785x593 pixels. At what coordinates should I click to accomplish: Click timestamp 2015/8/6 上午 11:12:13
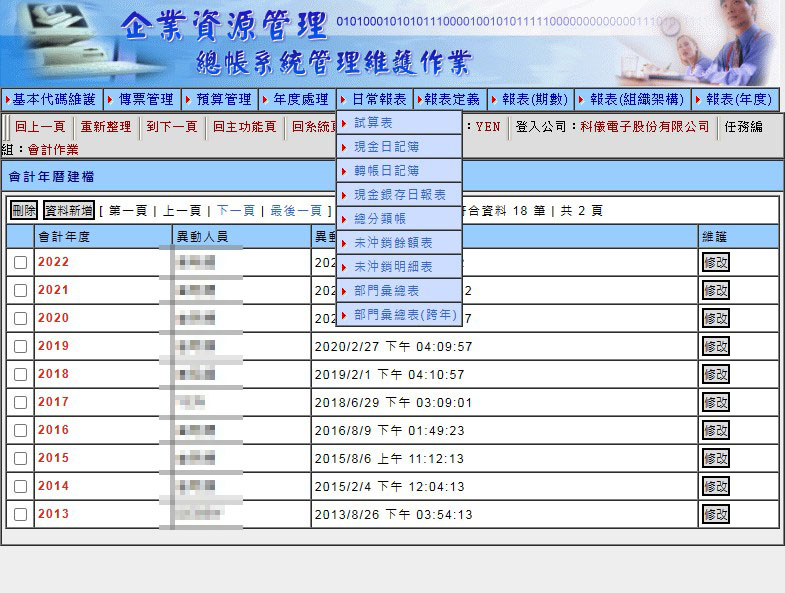coord(389,459)
